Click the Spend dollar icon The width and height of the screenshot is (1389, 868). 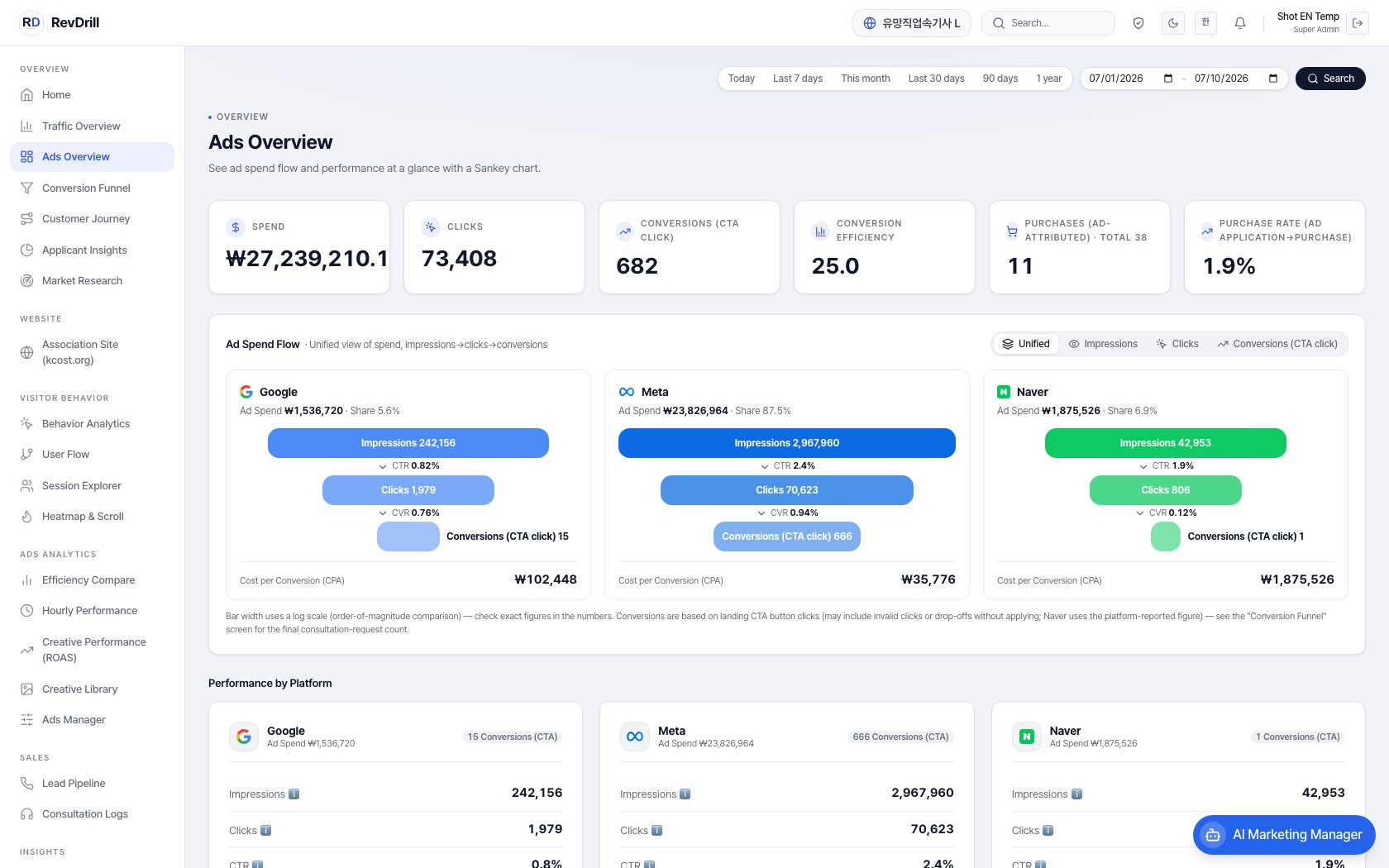click(x=236, y=227)
